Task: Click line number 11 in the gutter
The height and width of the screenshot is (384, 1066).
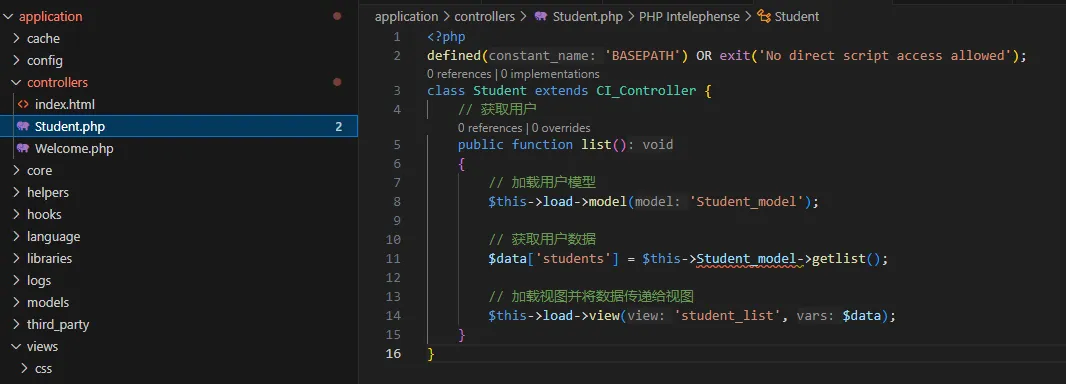Action: 393,259
